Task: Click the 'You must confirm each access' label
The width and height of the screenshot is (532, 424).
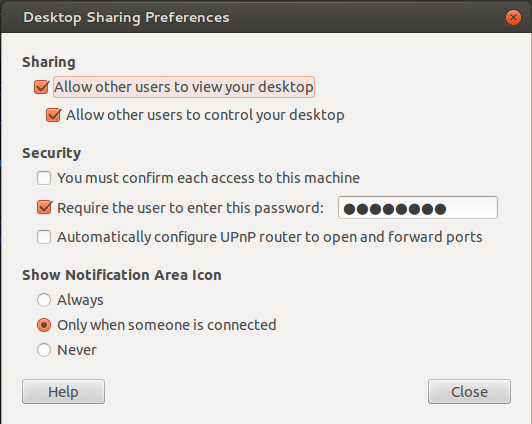Action: point(208,178)
